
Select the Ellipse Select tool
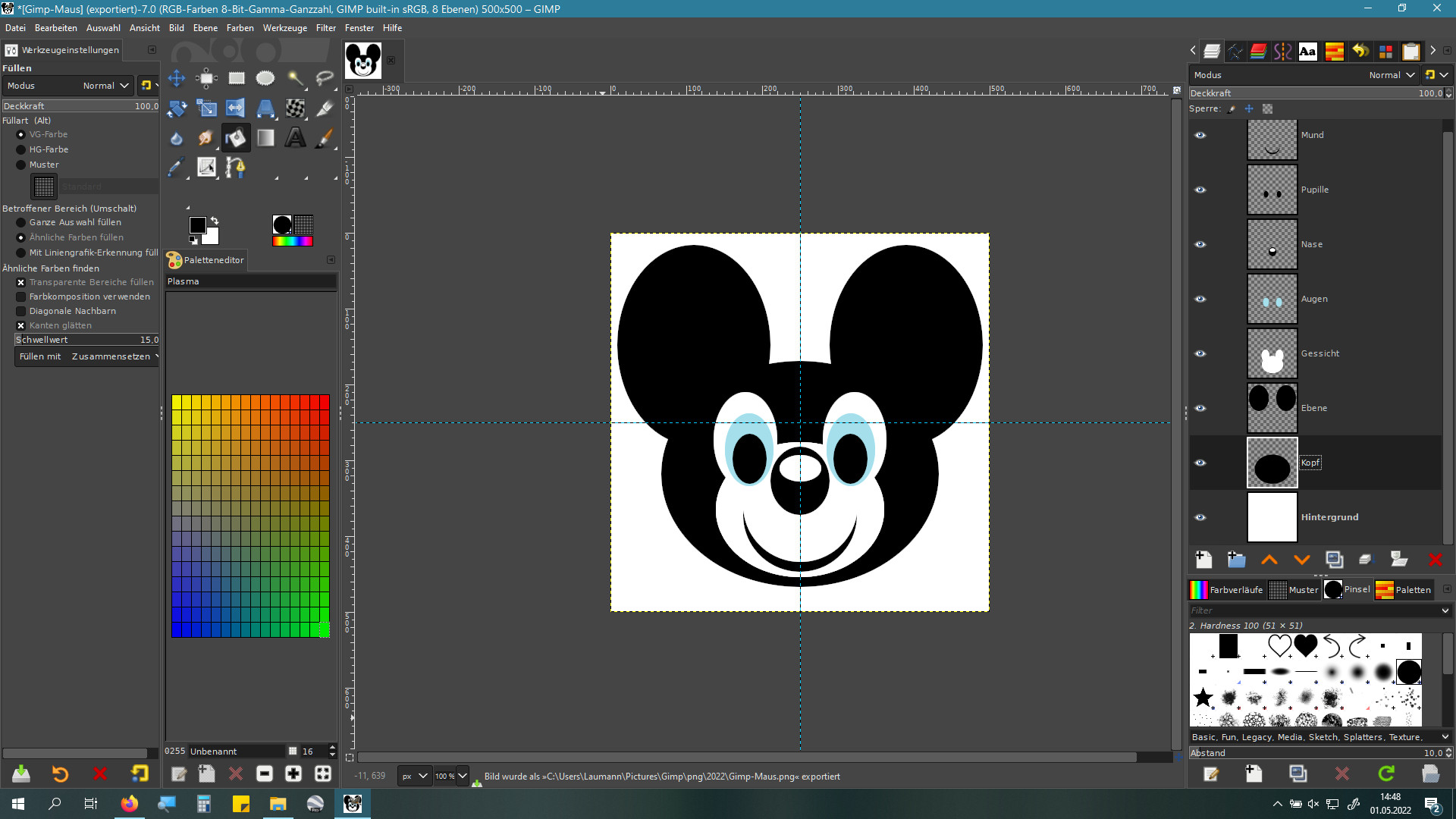coord(265,78)
